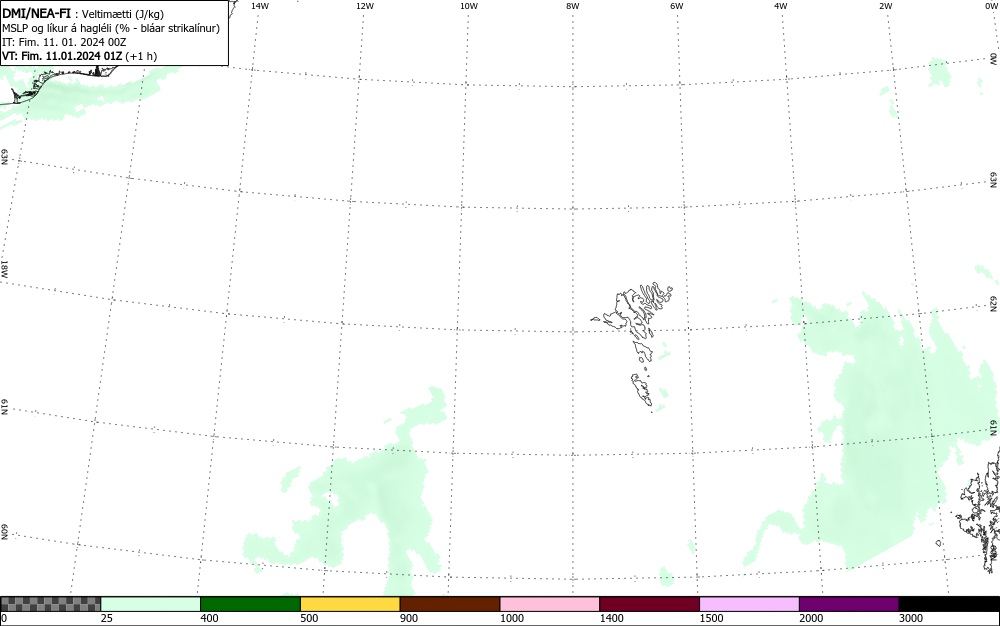Click the "60N" latitude label
Screen dimensions: 1000x626
click(x=4, y=533)
